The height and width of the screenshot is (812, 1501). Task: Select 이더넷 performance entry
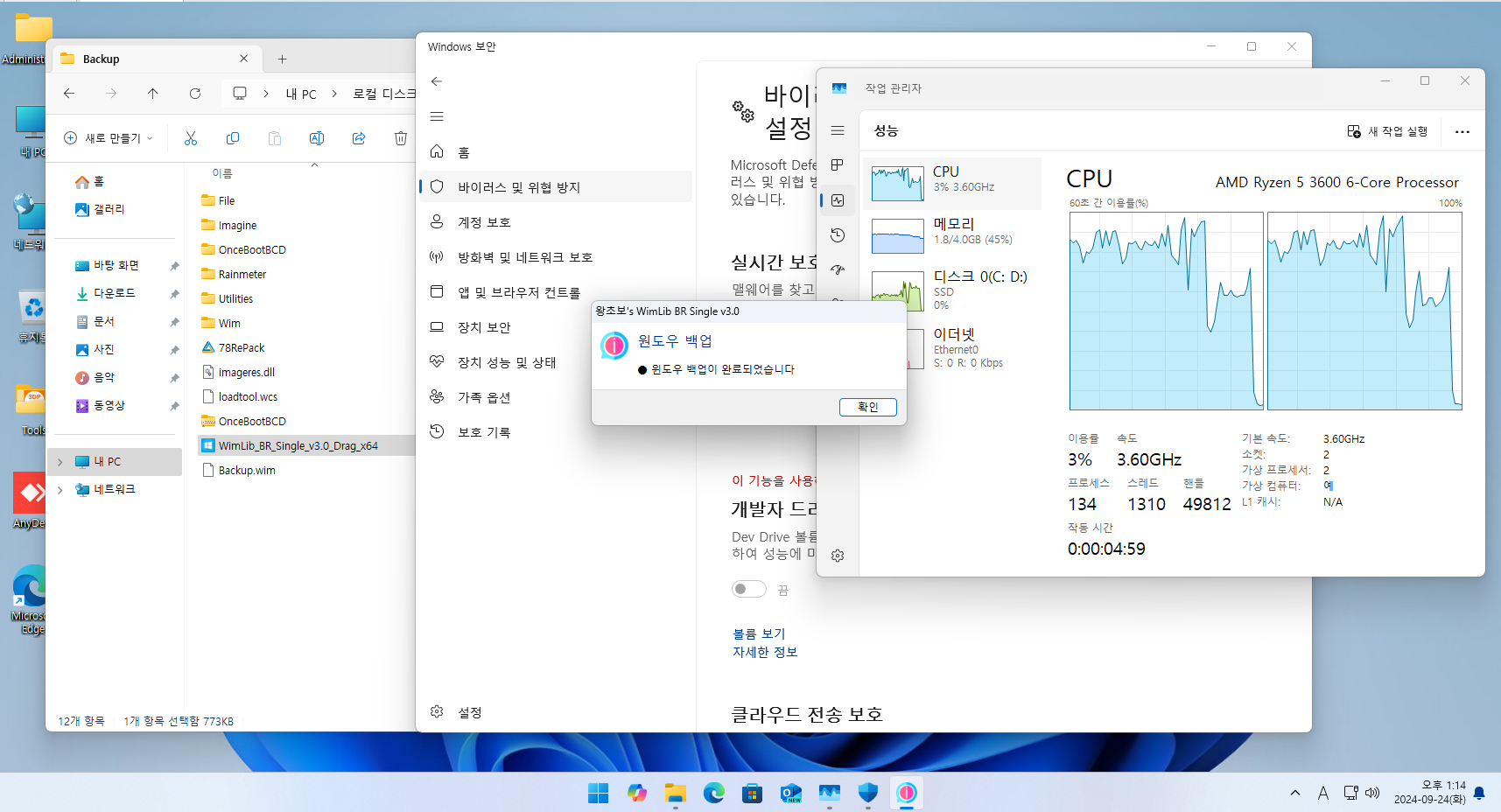(952, 347)
